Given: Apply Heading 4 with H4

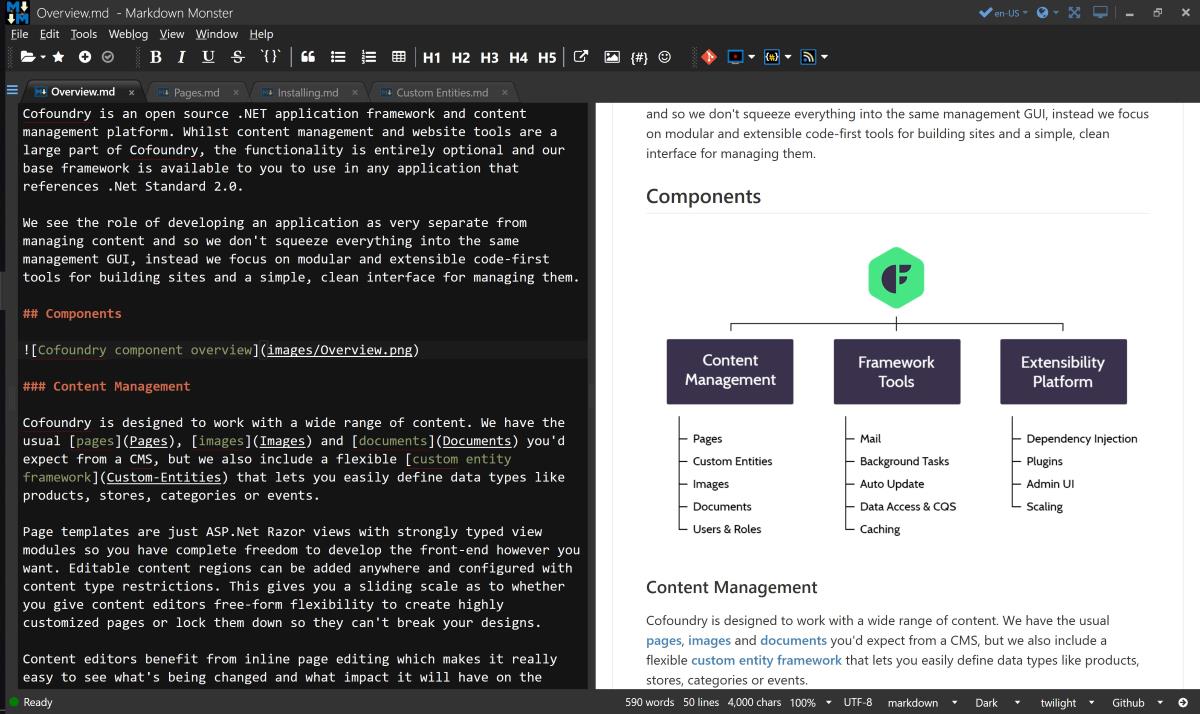Looking at the screenshot, I should [518, 57].
